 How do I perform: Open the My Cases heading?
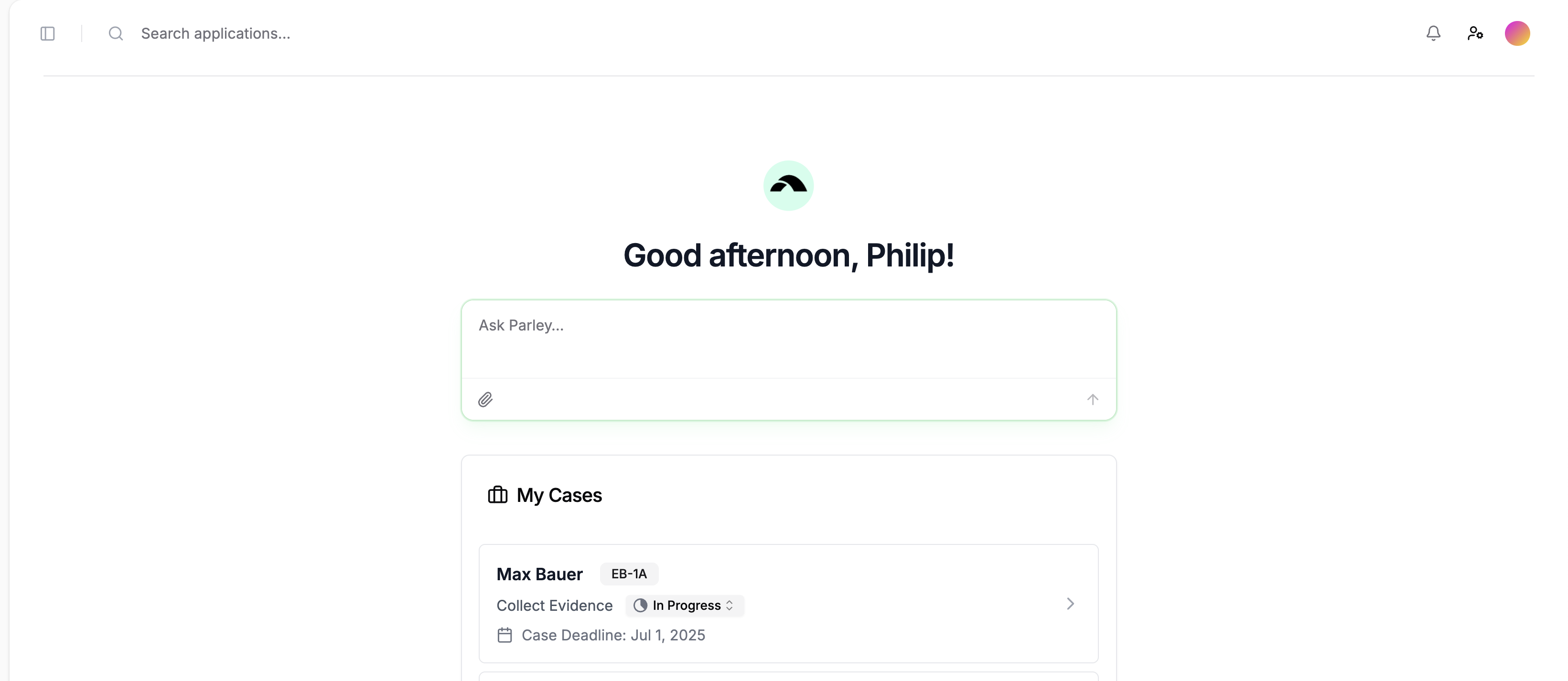[x=559, y=495]
